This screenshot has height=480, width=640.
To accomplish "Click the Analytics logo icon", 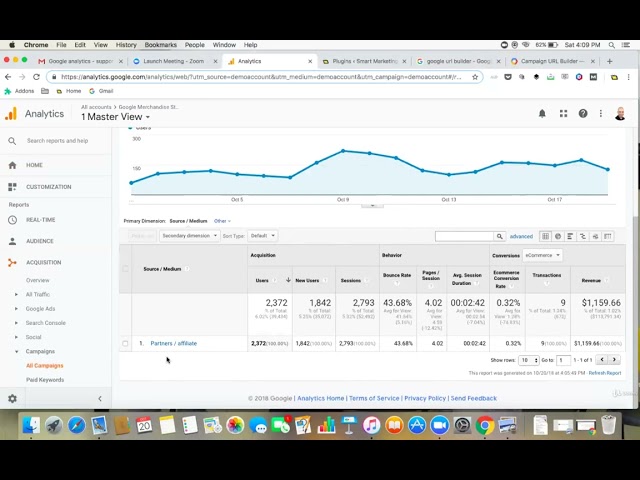I will point(11,113).
